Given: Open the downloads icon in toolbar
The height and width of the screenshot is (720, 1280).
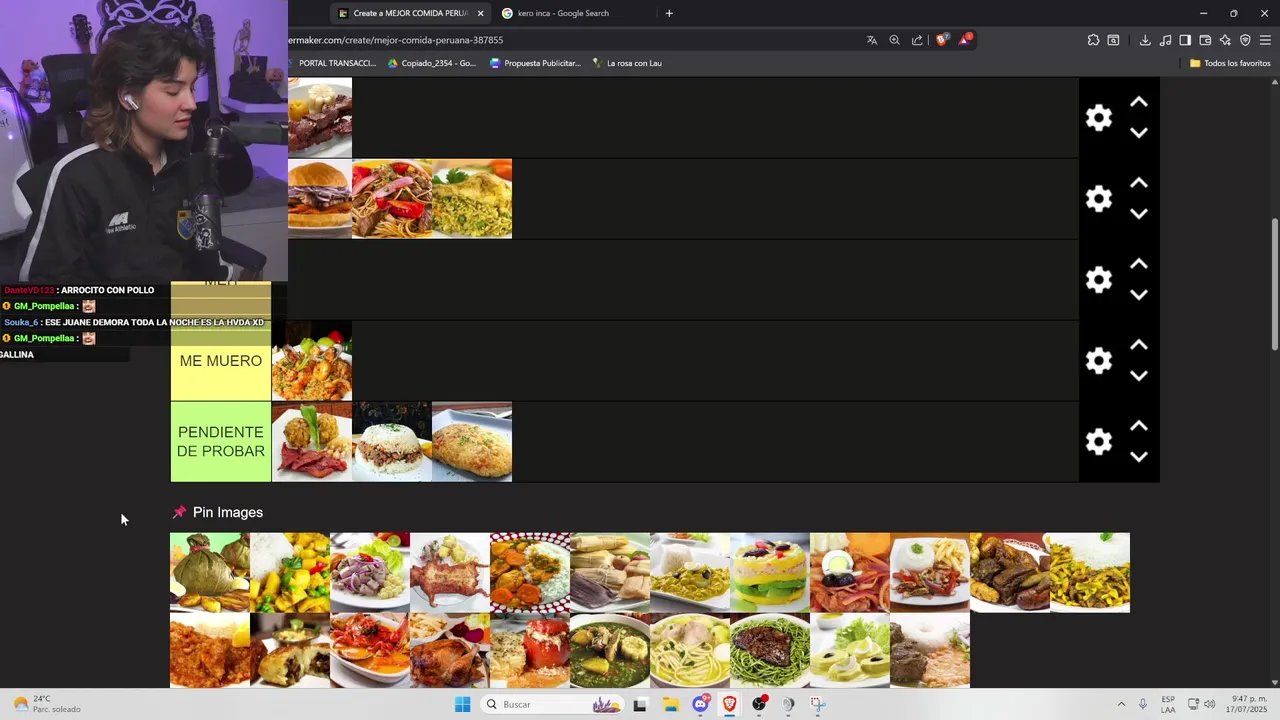Looking at the screenshot, I should 1145,40.
